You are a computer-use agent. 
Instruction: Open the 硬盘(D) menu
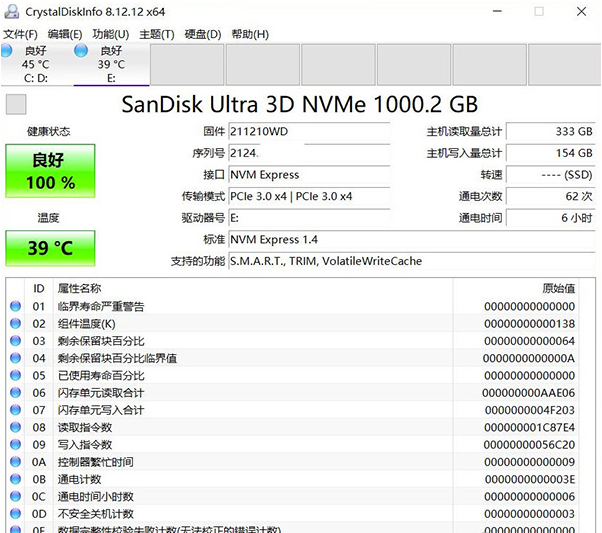(203, 34)
